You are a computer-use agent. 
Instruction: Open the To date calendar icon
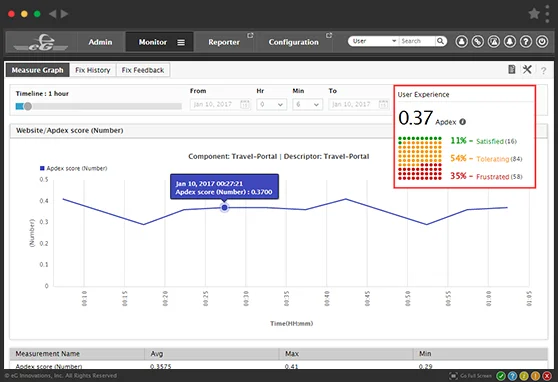(x=383, y=104)
